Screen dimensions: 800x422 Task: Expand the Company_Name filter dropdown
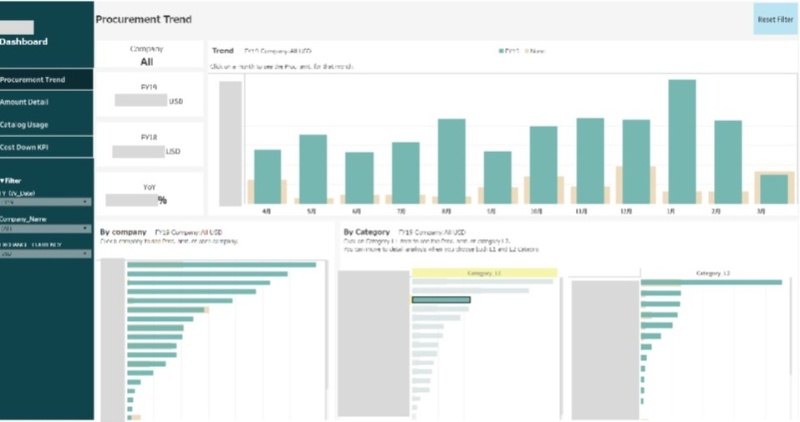[x=45, y=227]
